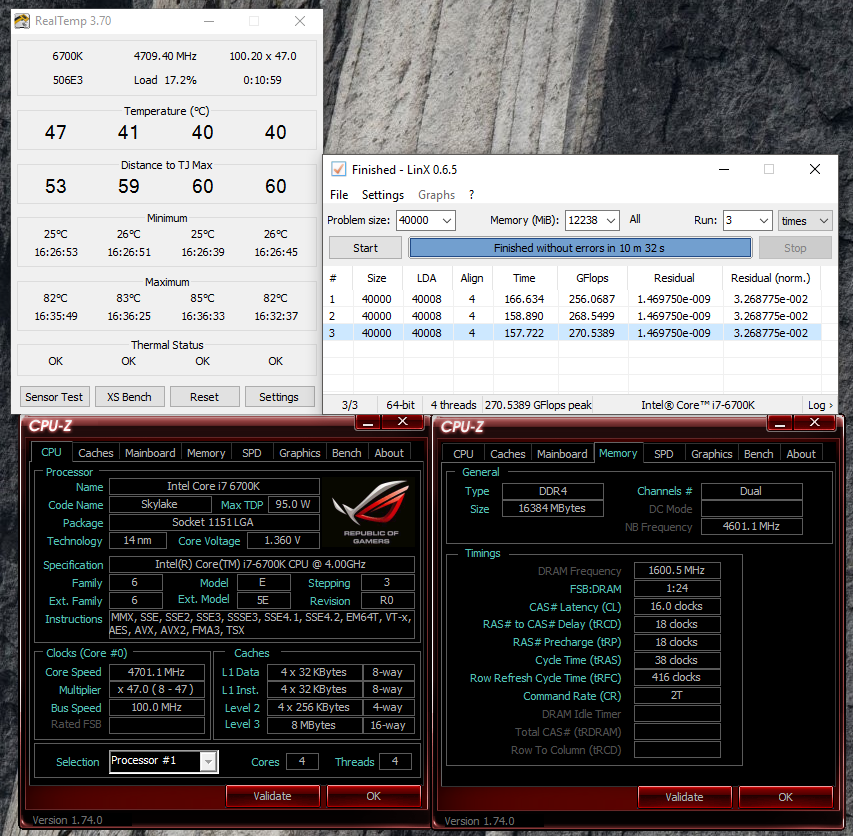Click the 85°C maximum temperature reading
This screenshot has height=836, width=853.
[x=202, y=298]
